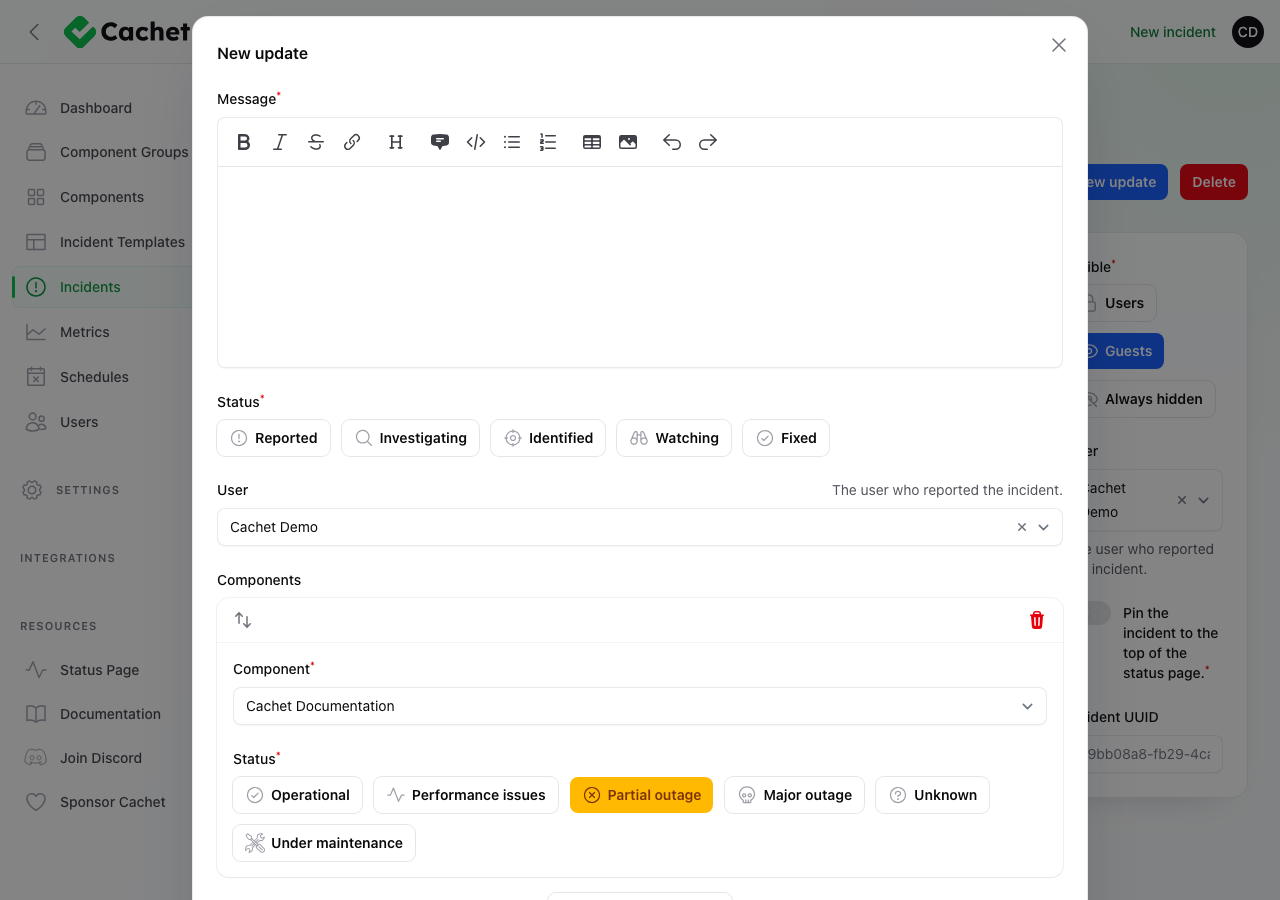The height and width of the screenshot is (900, 1280).
Task: Set update status to Fixed
Action: (x=786, y=438)
